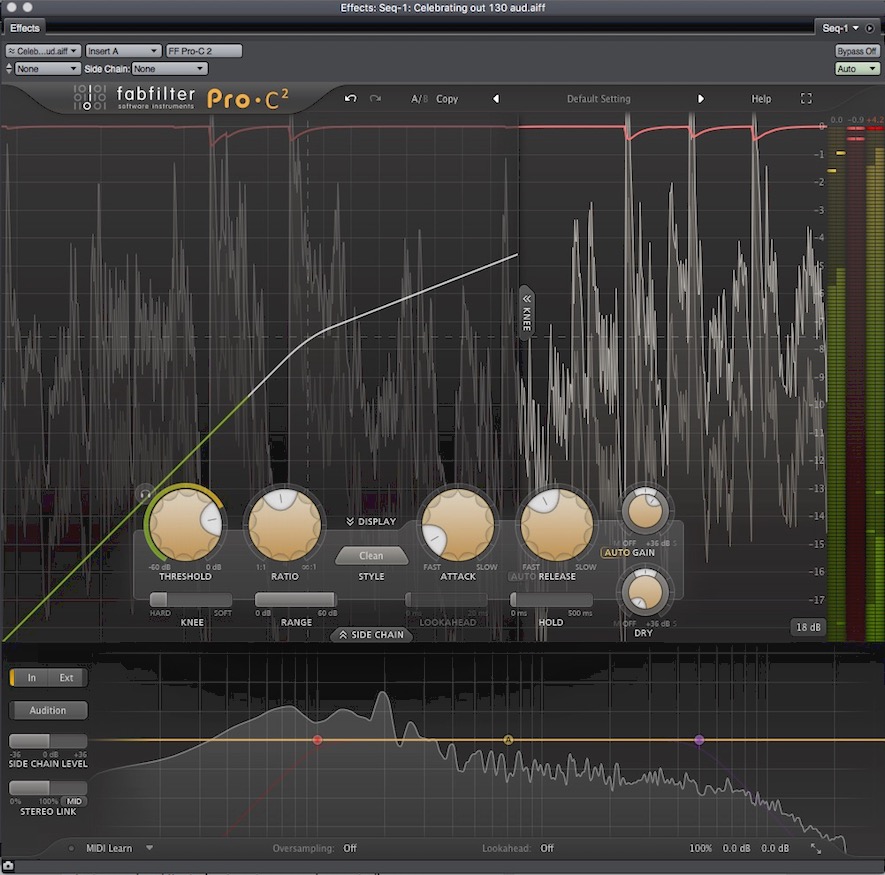Viewport: 885px width, 875px height.
Task: Click the Oversampling Off setting
Action: pos(350,848)
